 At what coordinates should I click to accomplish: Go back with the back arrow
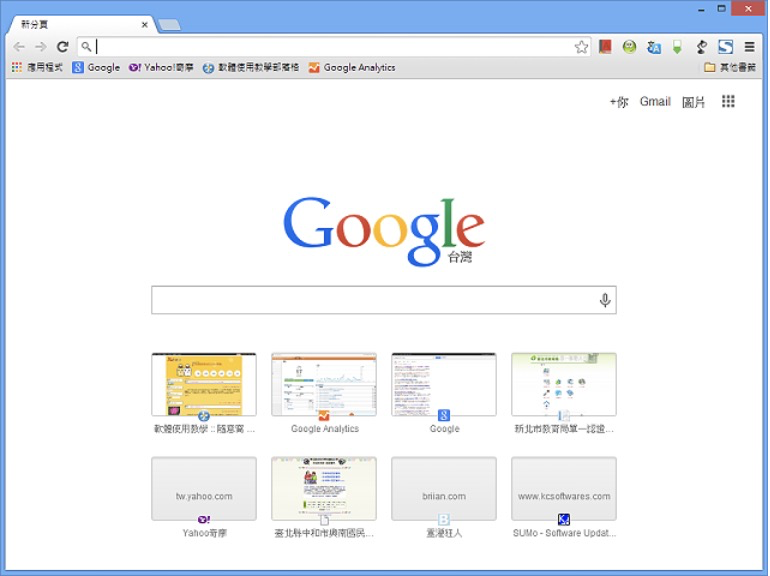click(x=19, y=47)
